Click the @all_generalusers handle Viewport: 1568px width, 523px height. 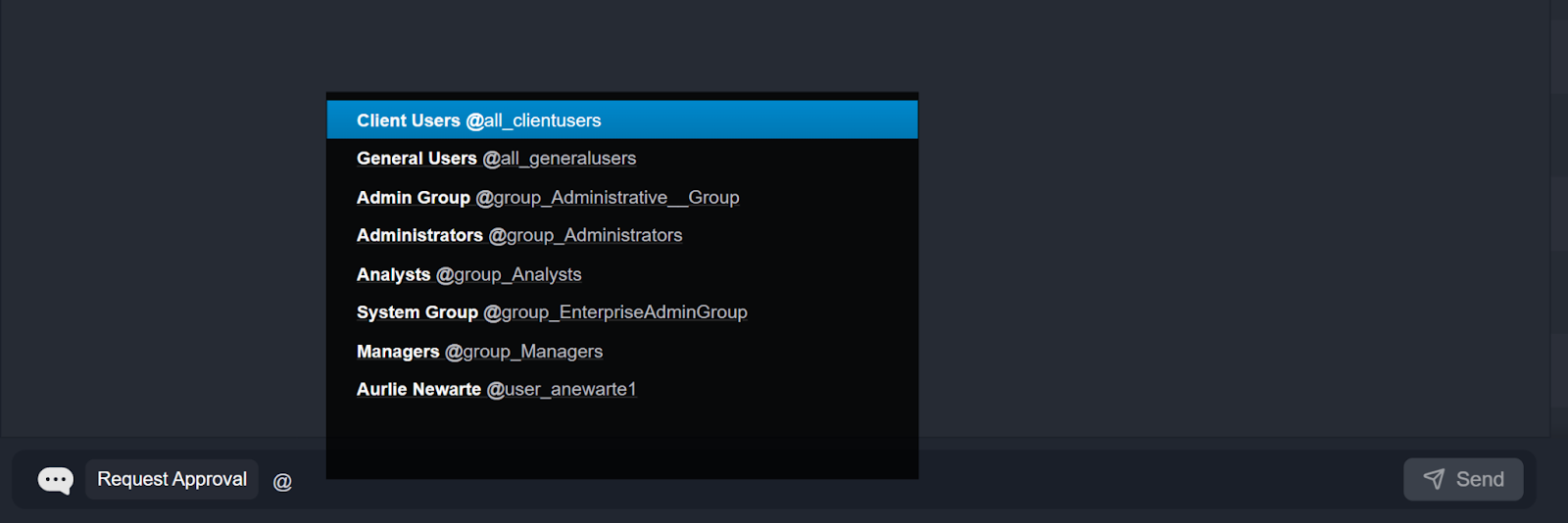559,159
